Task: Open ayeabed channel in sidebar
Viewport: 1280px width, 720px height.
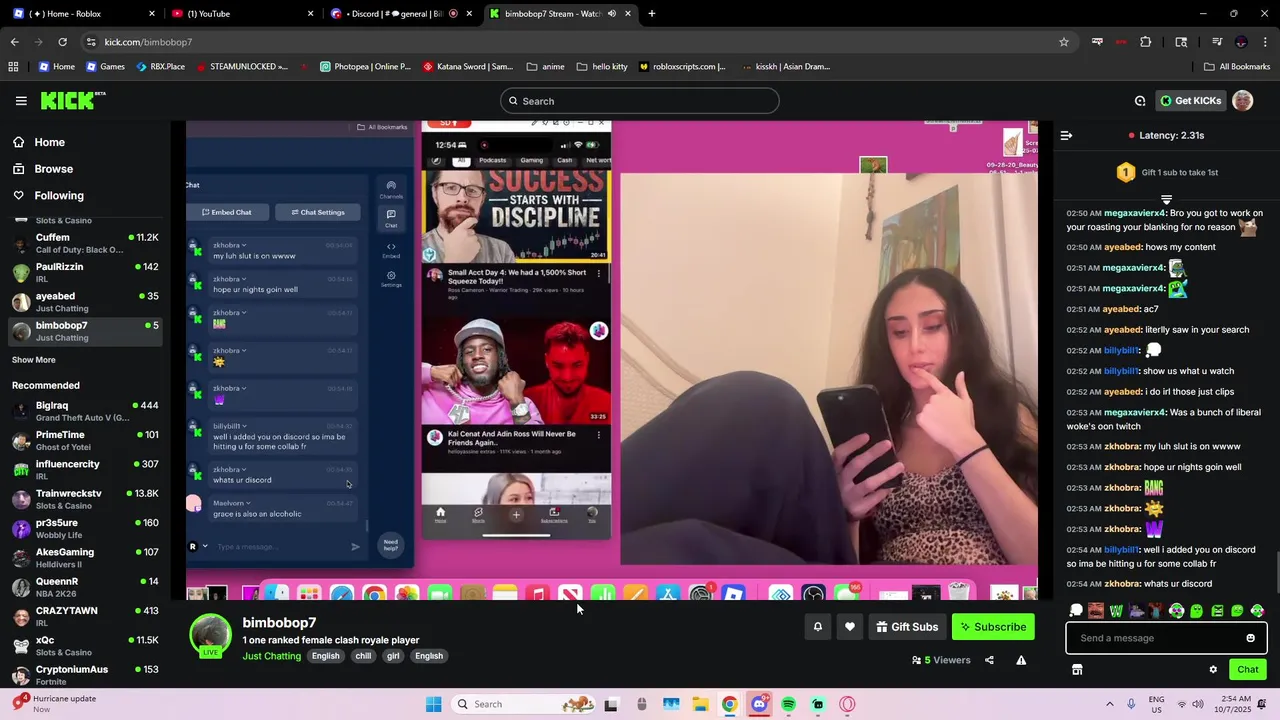Action: [85, 302]
